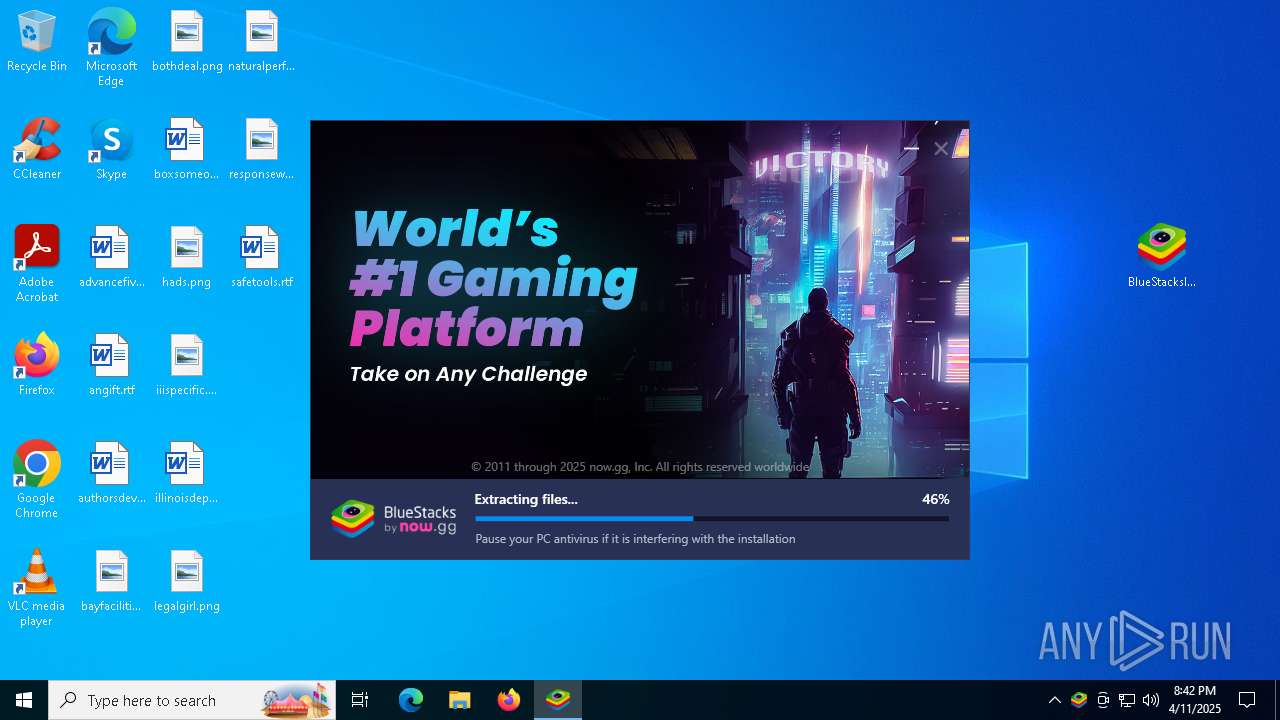Minimize the BlueStacks installer window

[x=911, y=149]
